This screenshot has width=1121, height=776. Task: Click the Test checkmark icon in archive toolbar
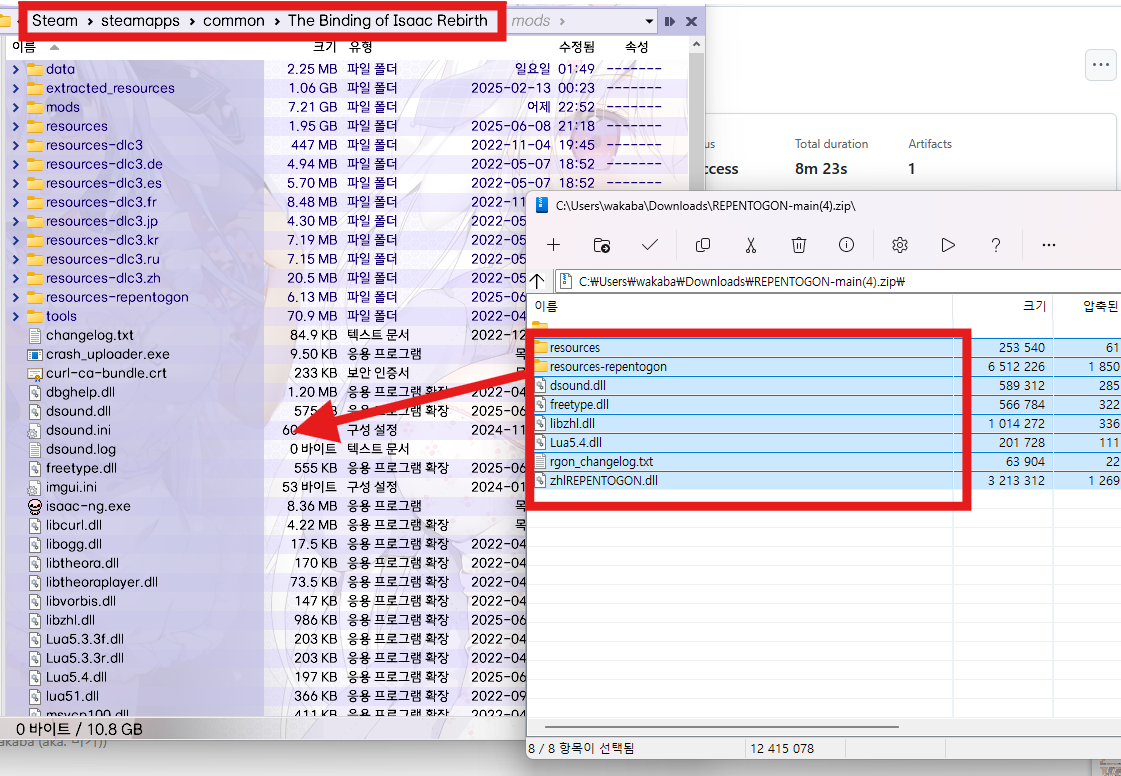[x=650, y=245]
